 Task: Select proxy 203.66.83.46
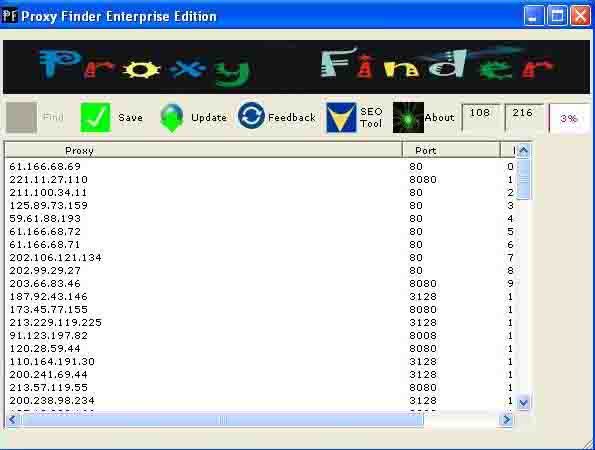(45, 283)
